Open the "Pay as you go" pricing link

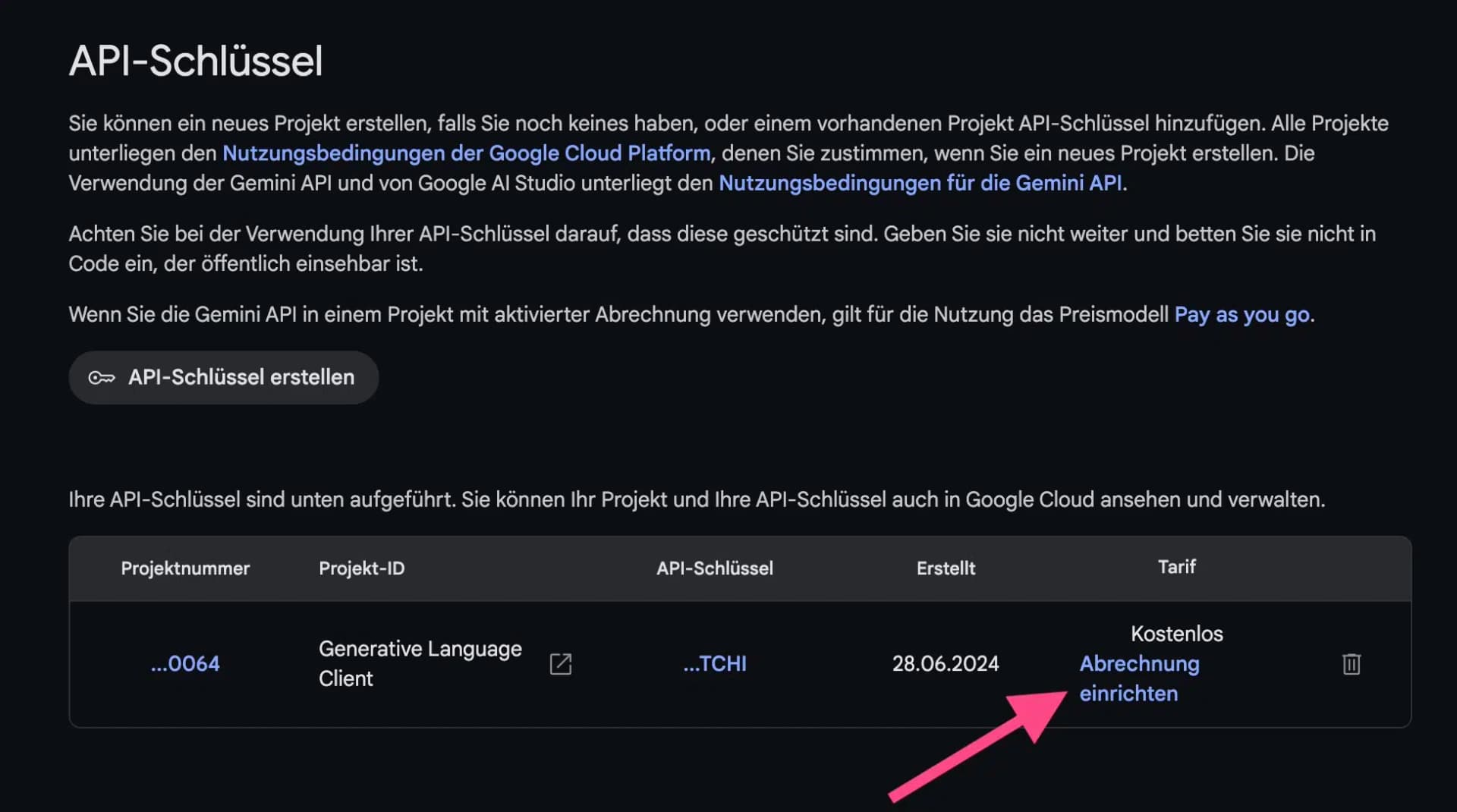[1241, 314]
